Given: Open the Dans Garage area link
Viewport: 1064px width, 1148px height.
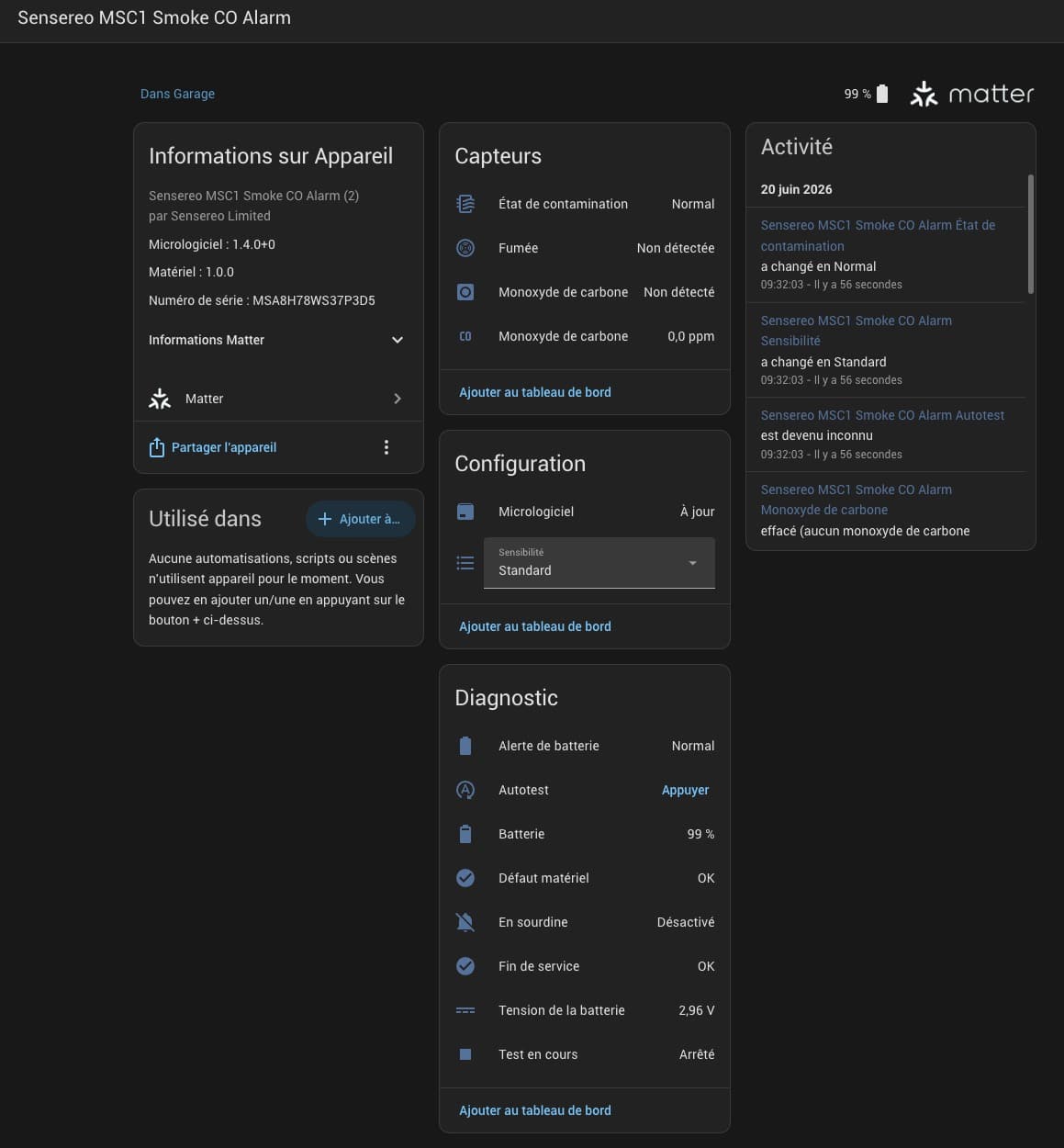Looking at the screenshot, I should [177, 94].
